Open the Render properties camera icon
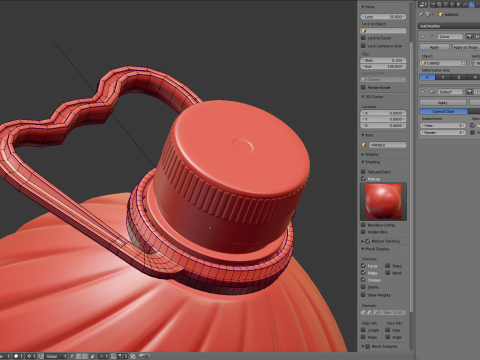The height and width of the screenshot is (360, 480). pos(433,4)
